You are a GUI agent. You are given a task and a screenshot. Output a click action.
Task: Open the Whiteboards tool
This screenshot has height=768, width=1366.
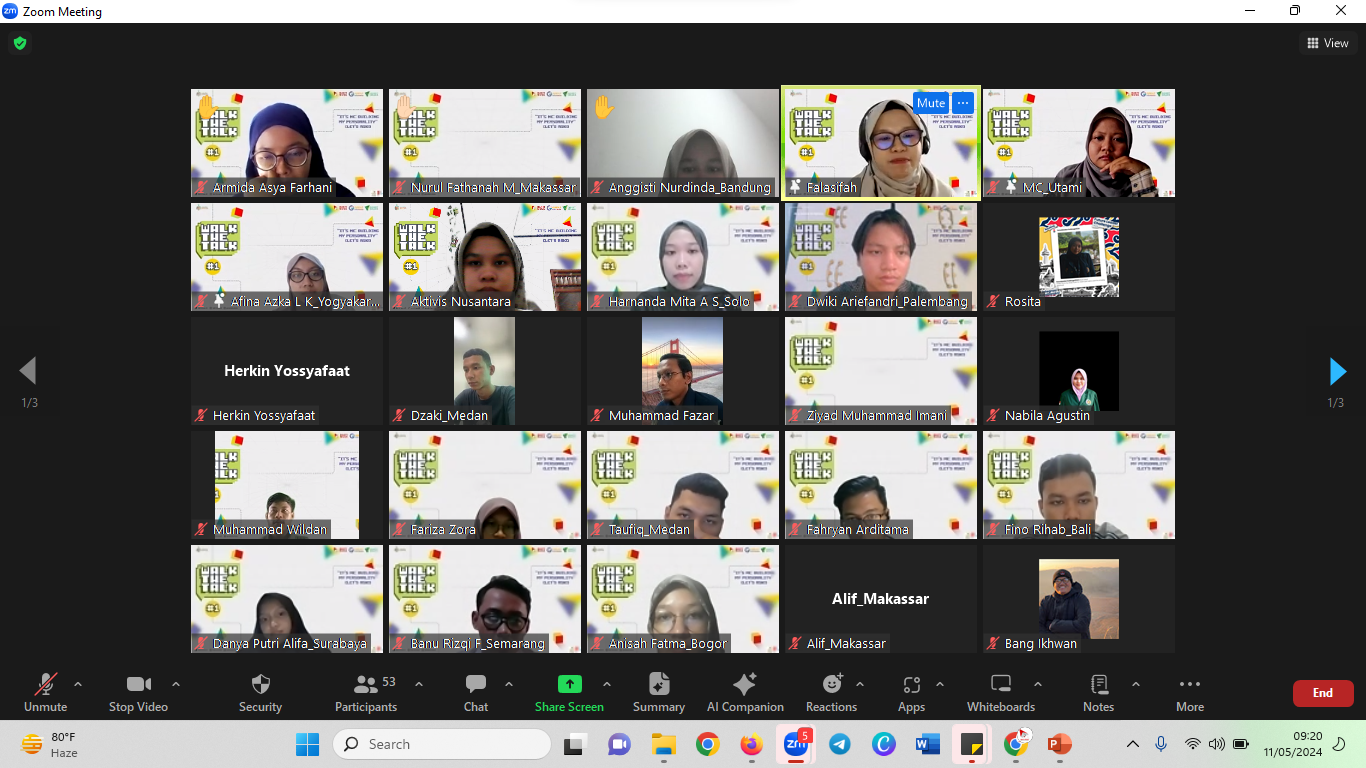click(x=1001, y=685)
